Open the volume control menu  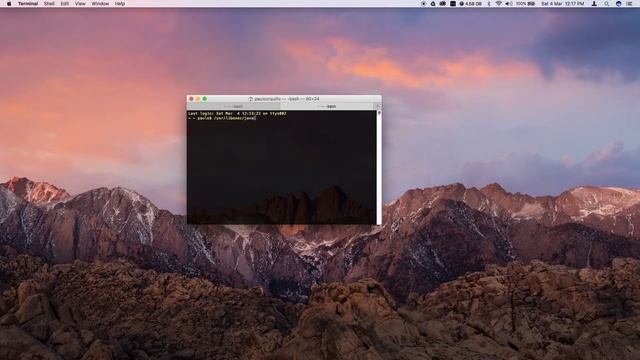pos(509,4)
